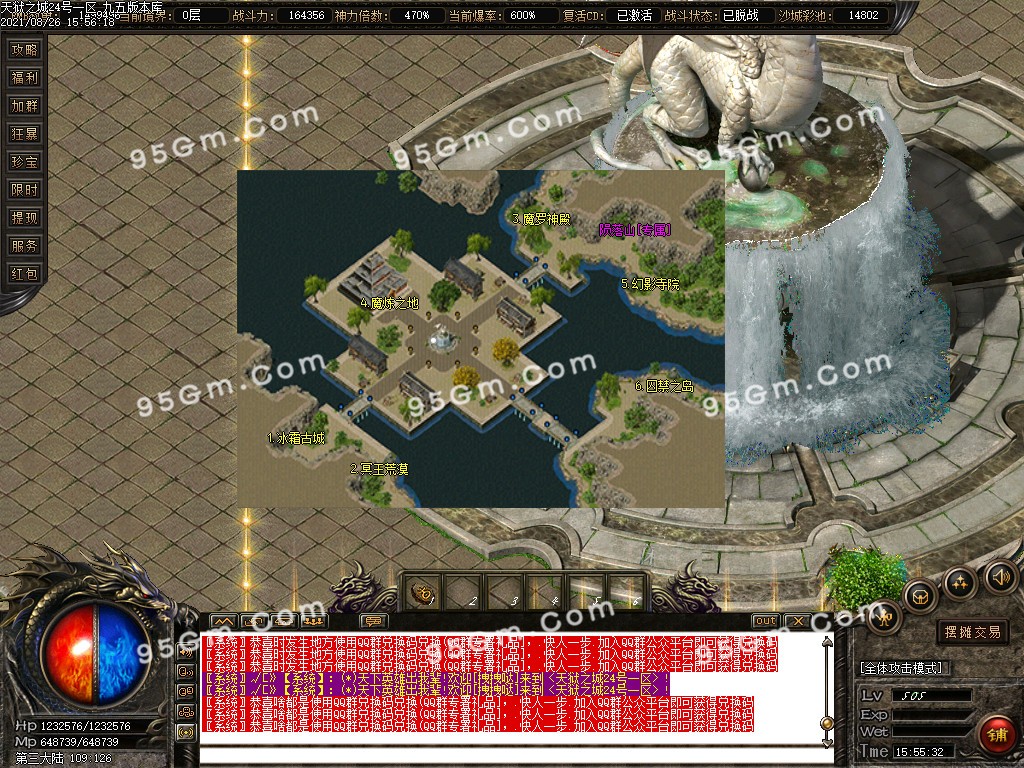
Task: Select empty quick slot 2
Action: (x=464, y=593)
